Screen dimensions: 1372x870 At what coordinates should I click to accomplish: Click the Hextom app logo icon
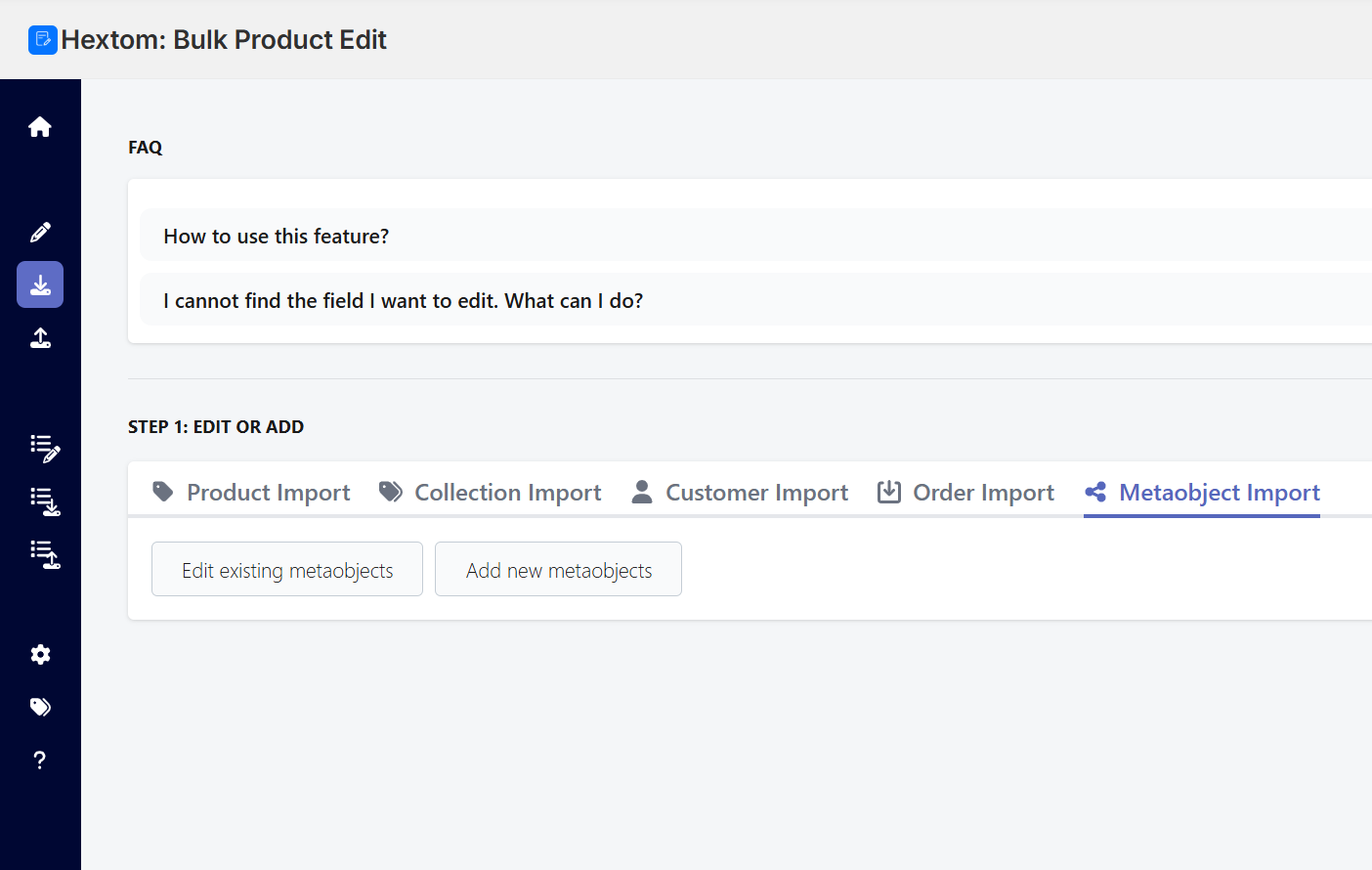tap(43, 40)
